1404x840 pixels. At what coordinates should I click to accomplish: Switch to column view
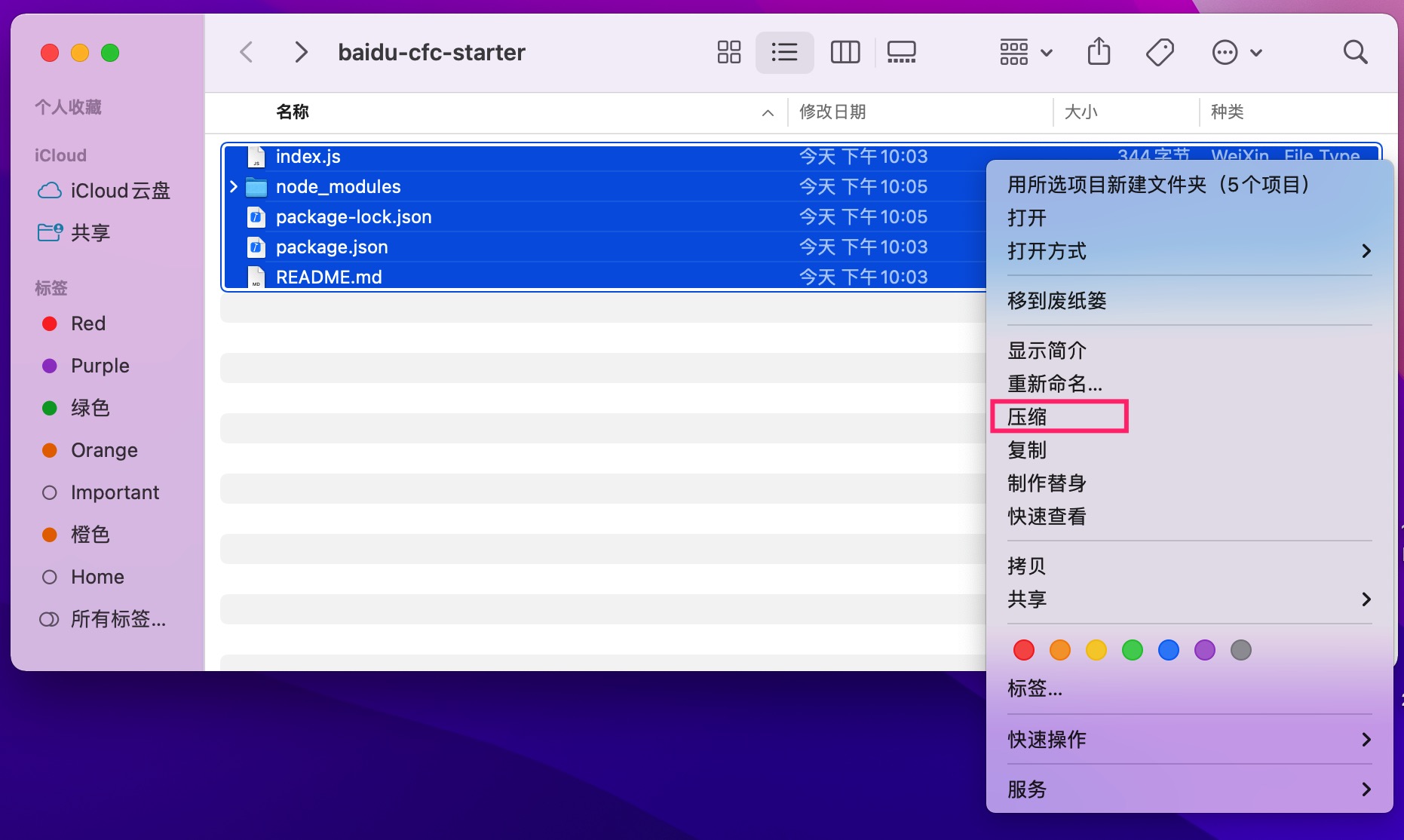tap(845, 52)
